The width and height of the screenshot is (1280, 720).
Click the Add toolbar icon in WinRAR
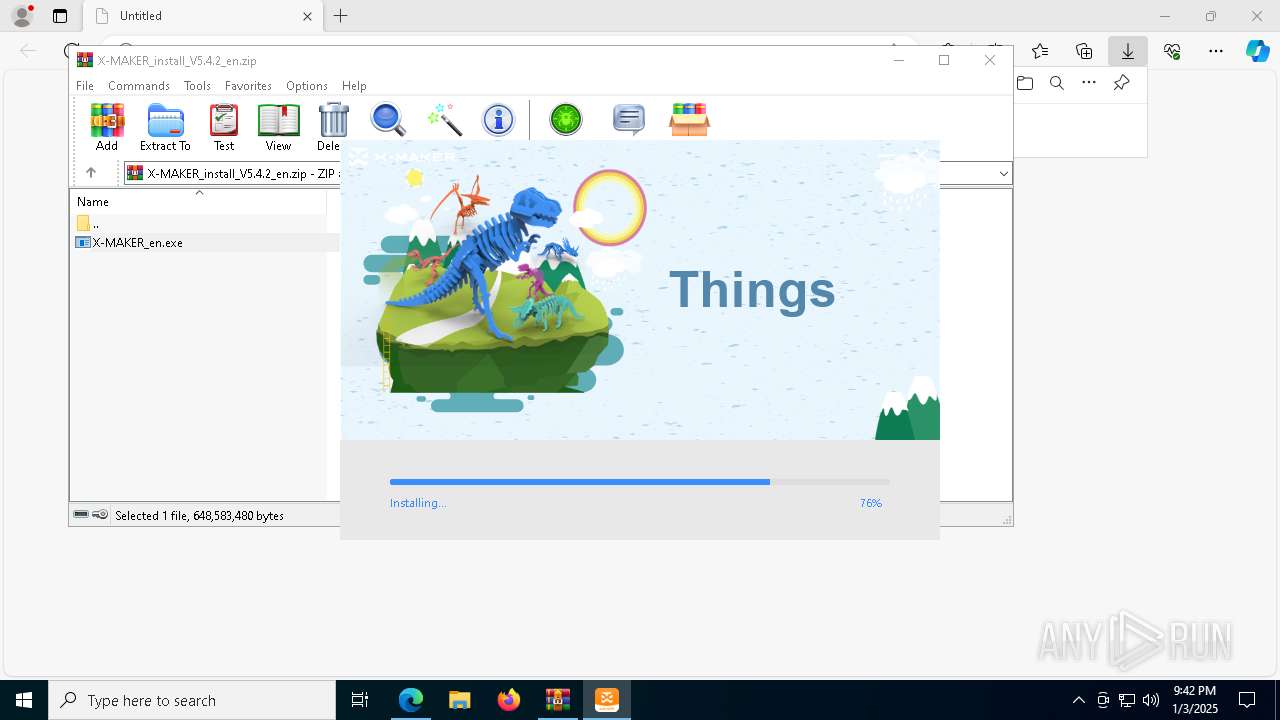[x=107, y=127]
